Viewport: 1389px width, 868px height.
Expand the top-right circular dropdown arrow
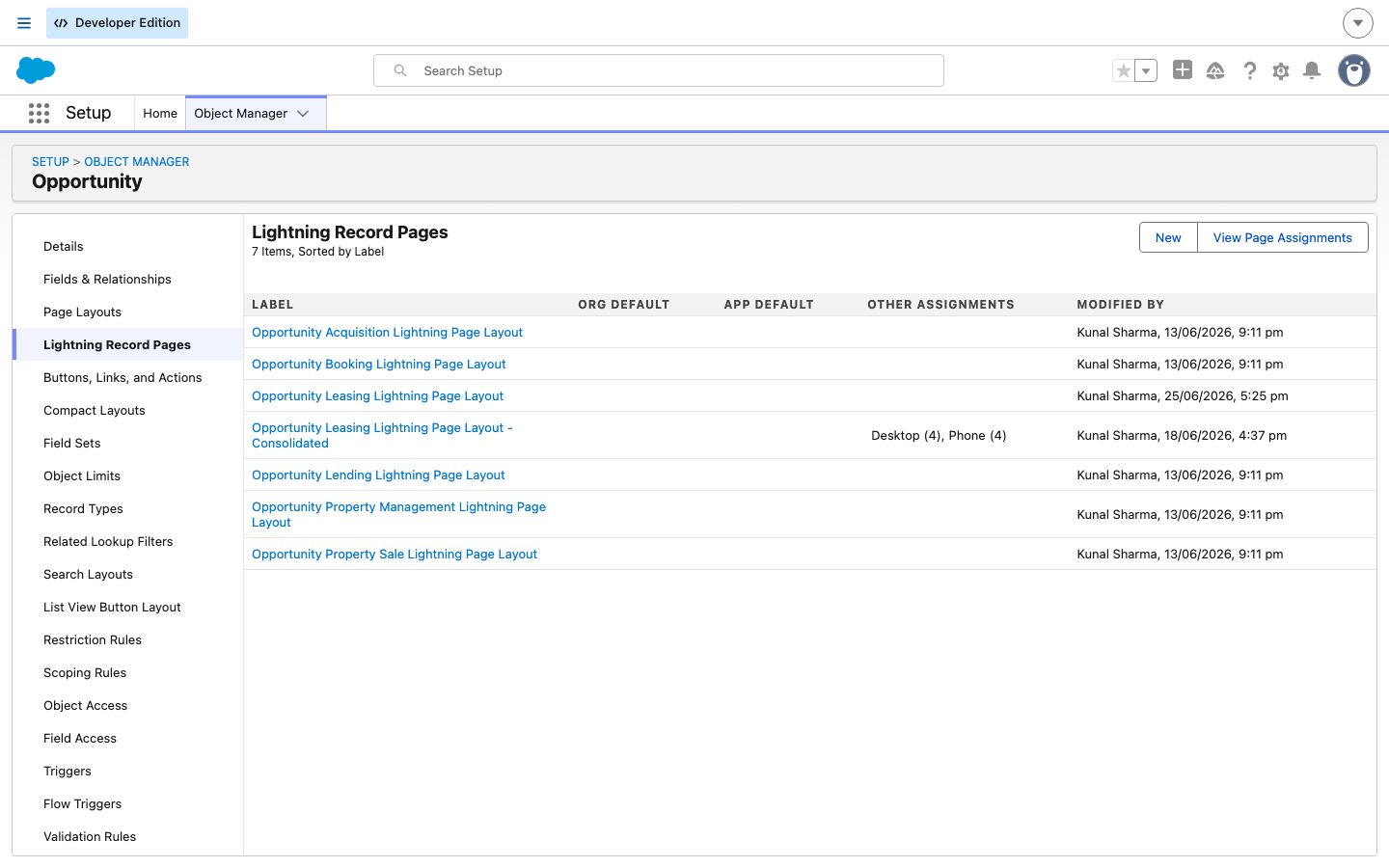pyautogui.click(x=1358, y=23)
